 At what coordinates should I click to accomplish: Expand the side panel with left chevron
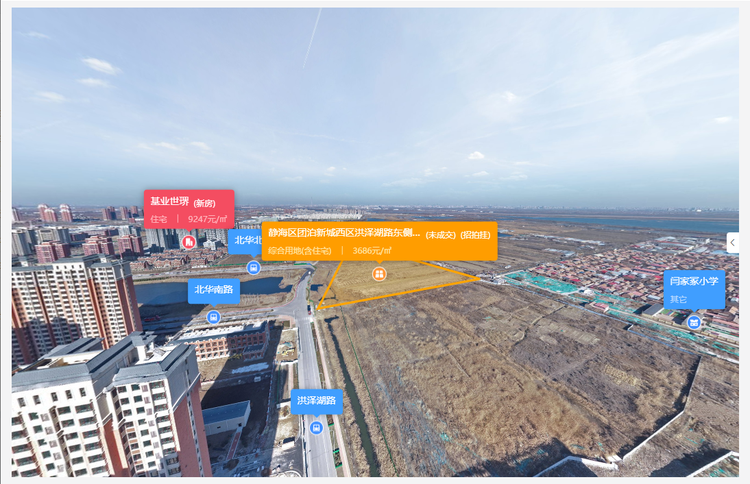[733, 242]
